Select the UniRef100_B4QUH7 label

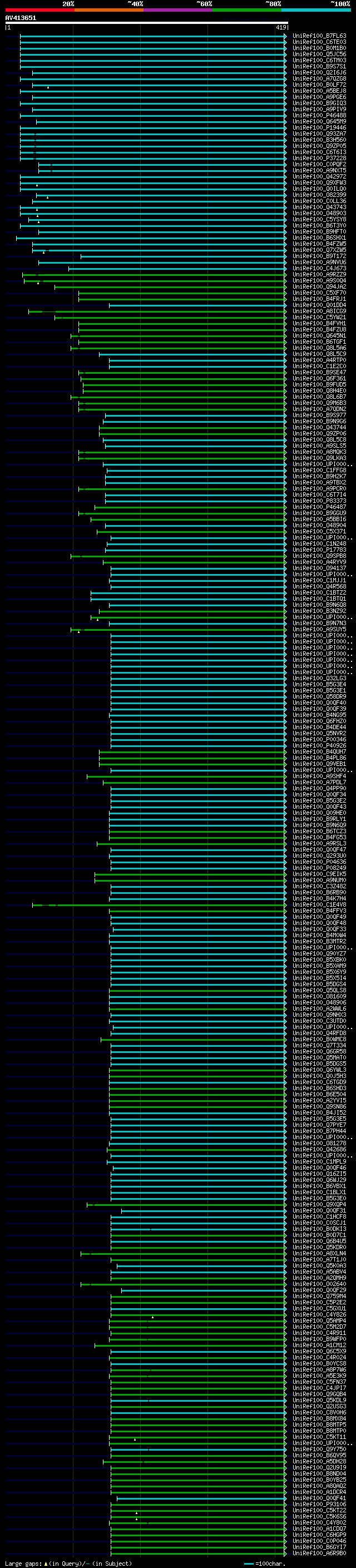point(319,752)
